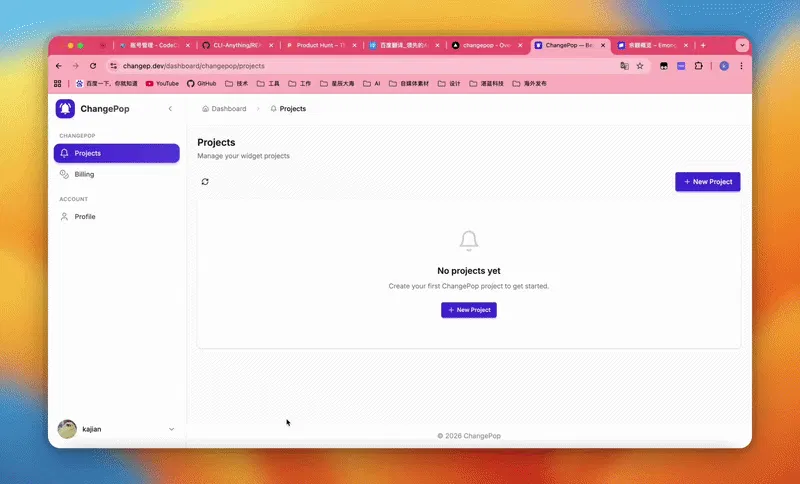
Task: Open the AI bookmark folder
Action: click(x=372, y=84)
